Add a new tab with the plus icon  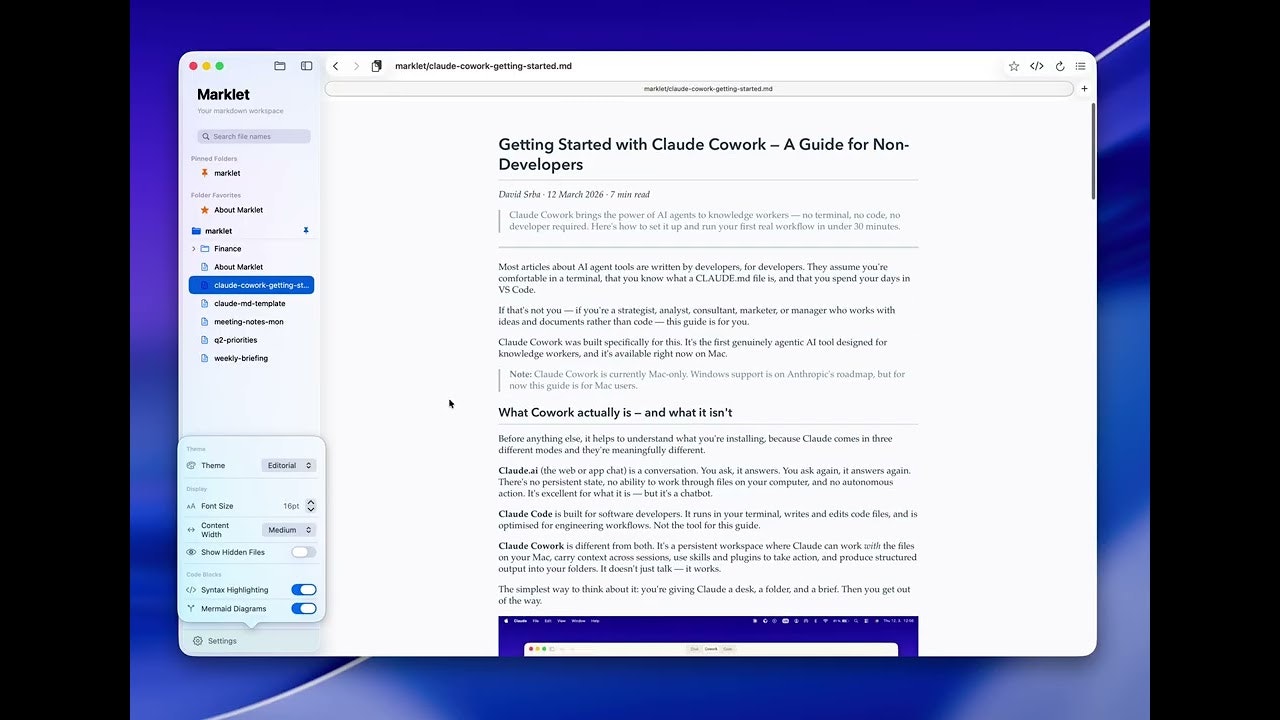pos(1085,88)
